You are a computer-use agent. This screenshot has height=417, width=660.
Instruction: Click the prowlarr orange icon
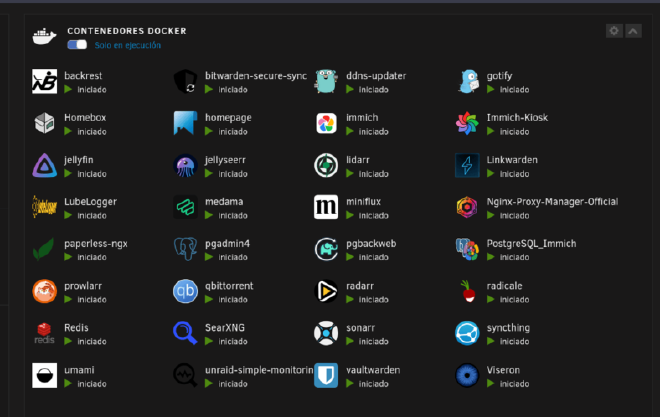[45, 291]
